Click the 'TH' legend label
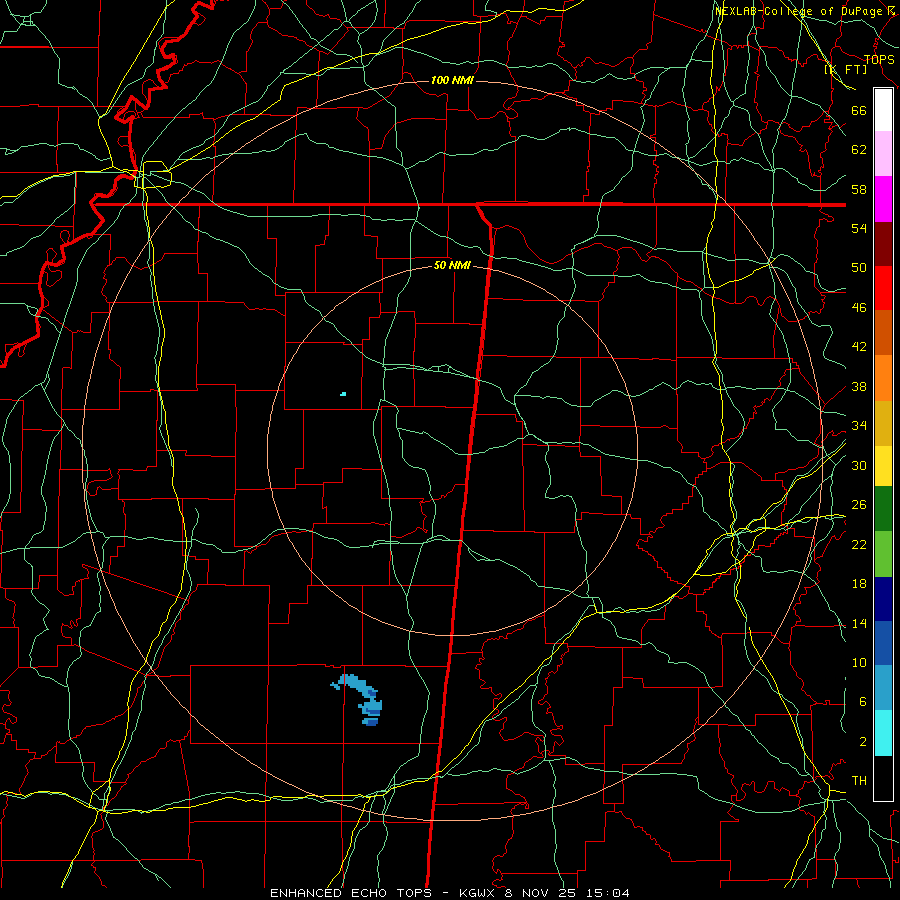Image resolution: width=900 pixels, height=900 pixels. pyautogui.click(x=859, y=781)
